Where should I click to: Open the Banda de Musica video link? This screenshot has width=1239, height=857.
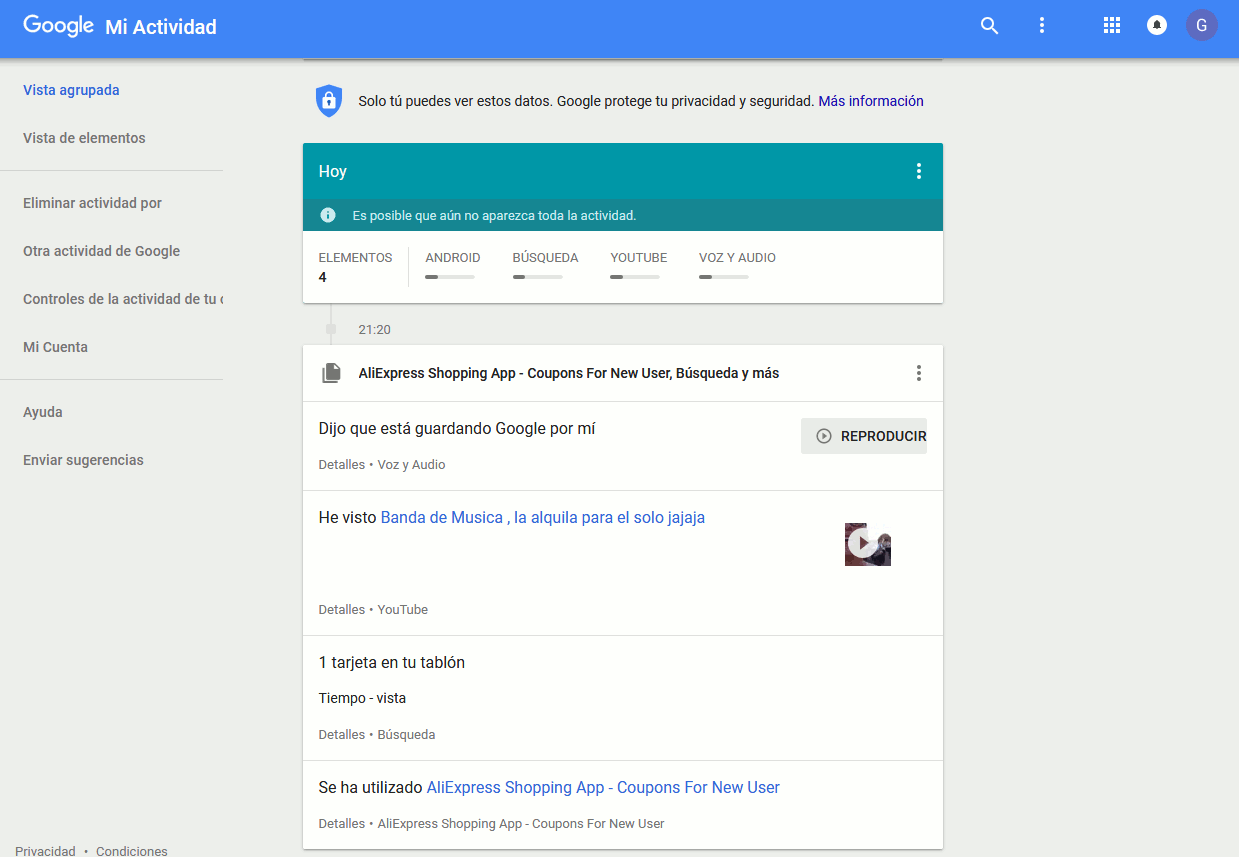(x=542, y=517)
